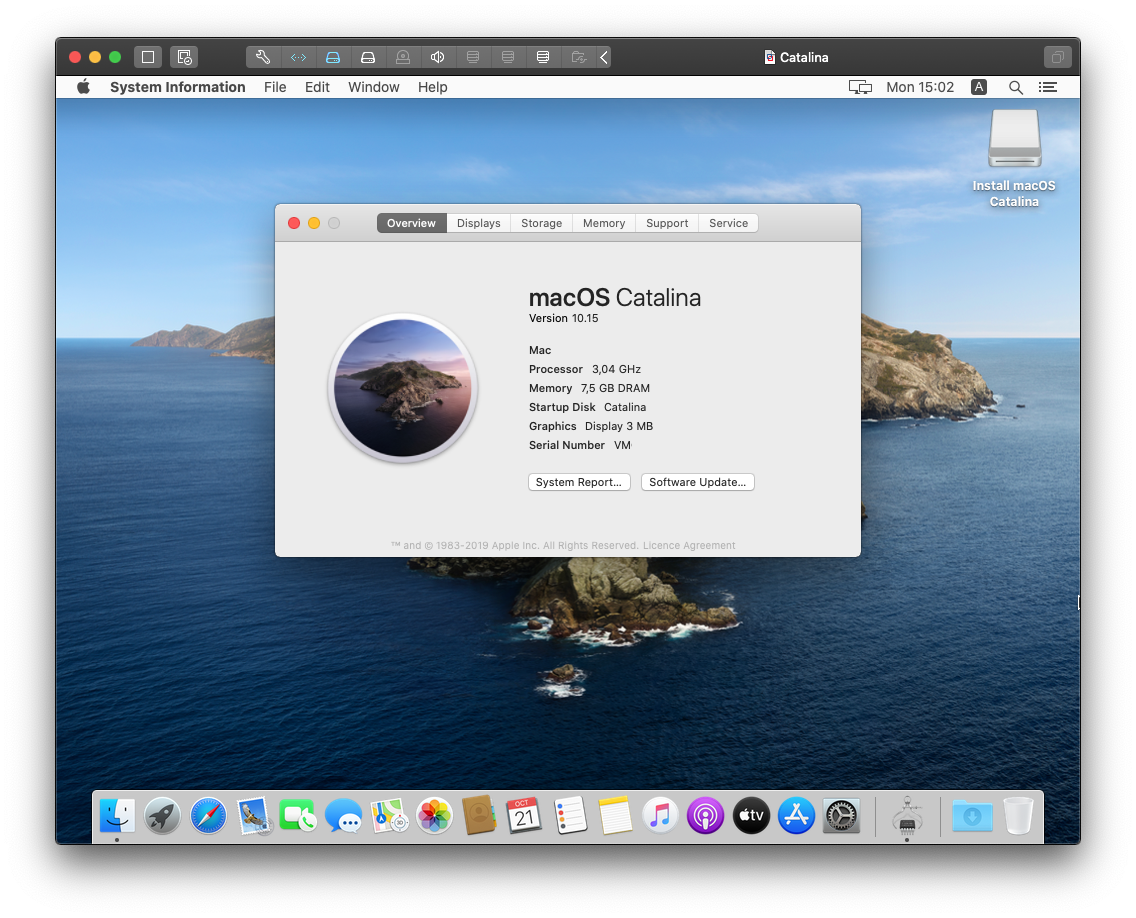This screenshot has height=918, width=1136.
Task: Switch to the Storage tab
Action: (542, 223)
